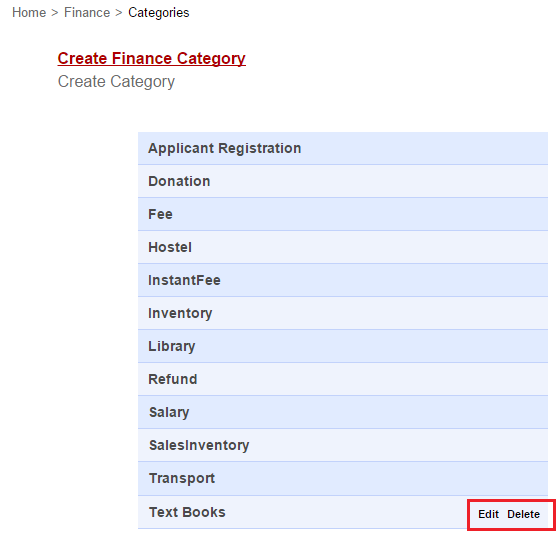Edit the Text Books category
560x535 pixels.
pos(488,514)
